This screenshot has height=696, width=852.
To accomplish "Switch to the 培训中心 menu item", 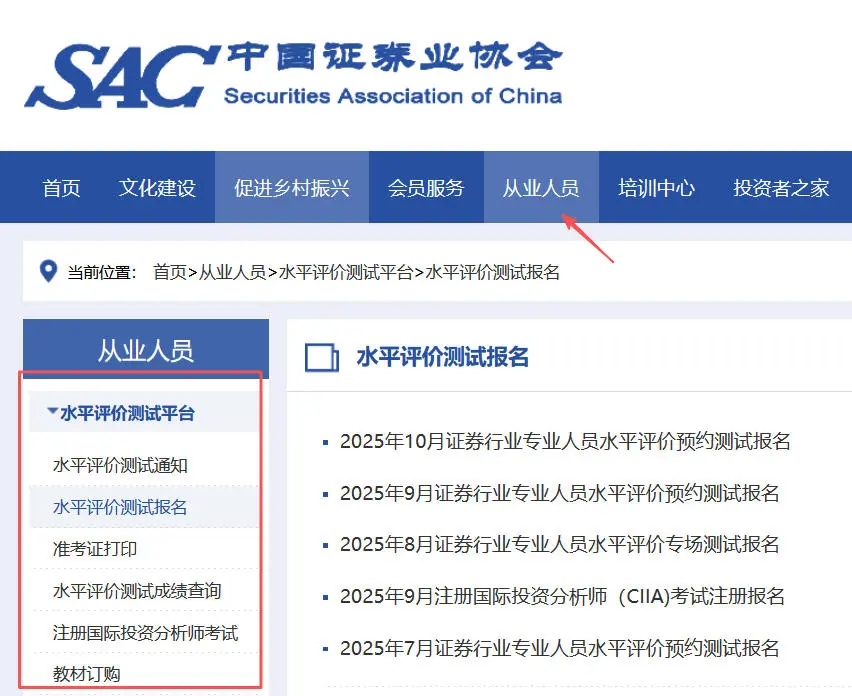I will 655,187.
